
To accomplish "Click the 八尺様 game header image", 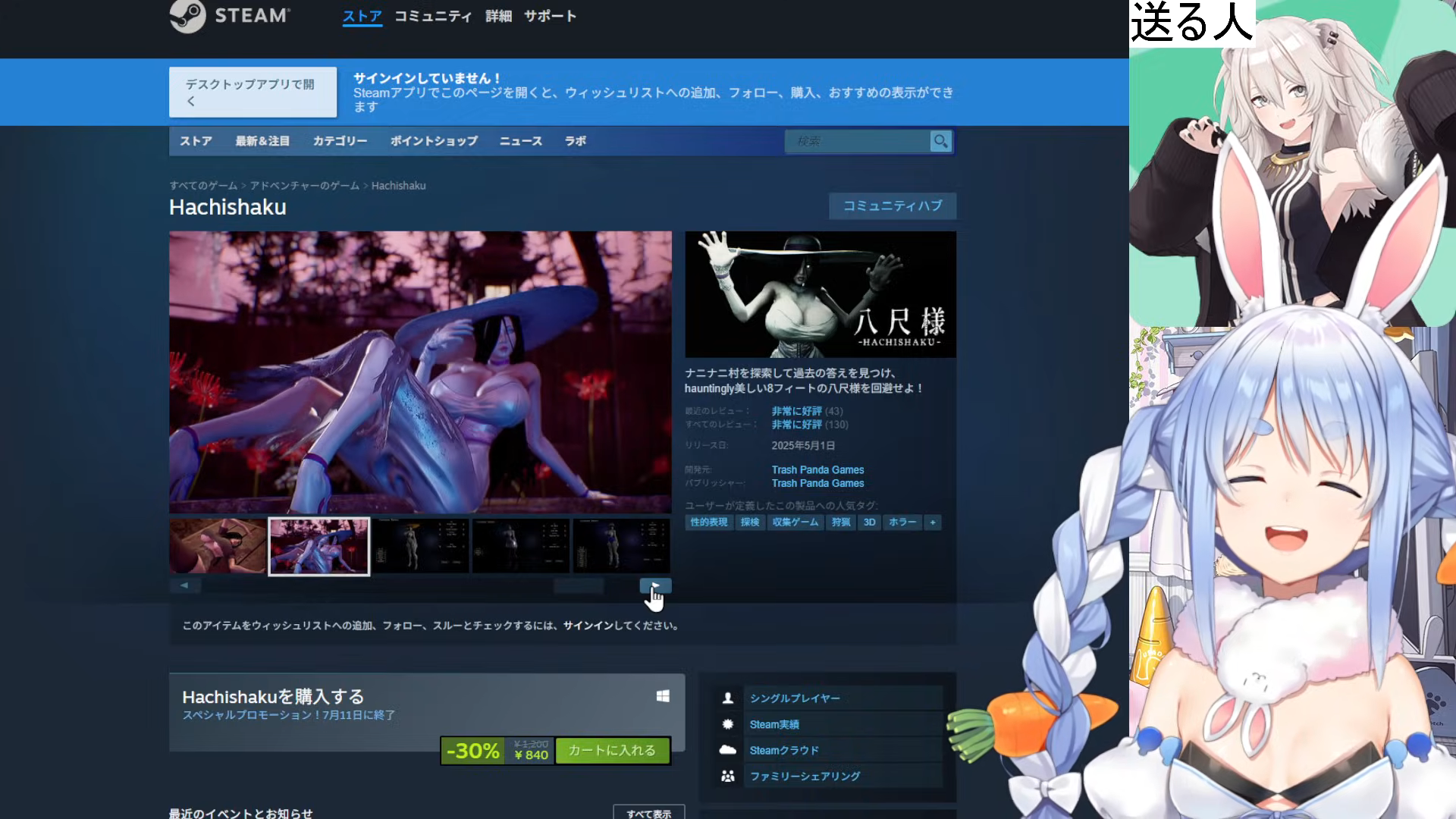I will [821, 294].
